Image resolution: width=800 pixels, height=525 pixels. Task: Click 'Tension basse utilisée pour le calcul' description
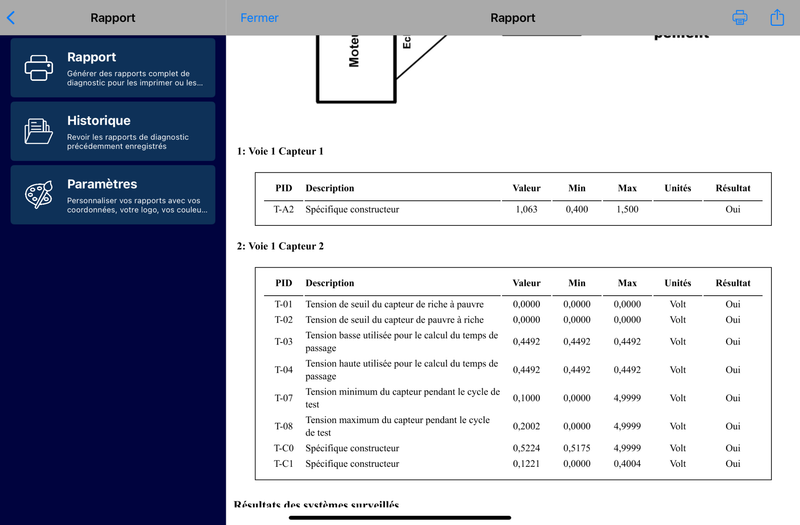(402, 341)
